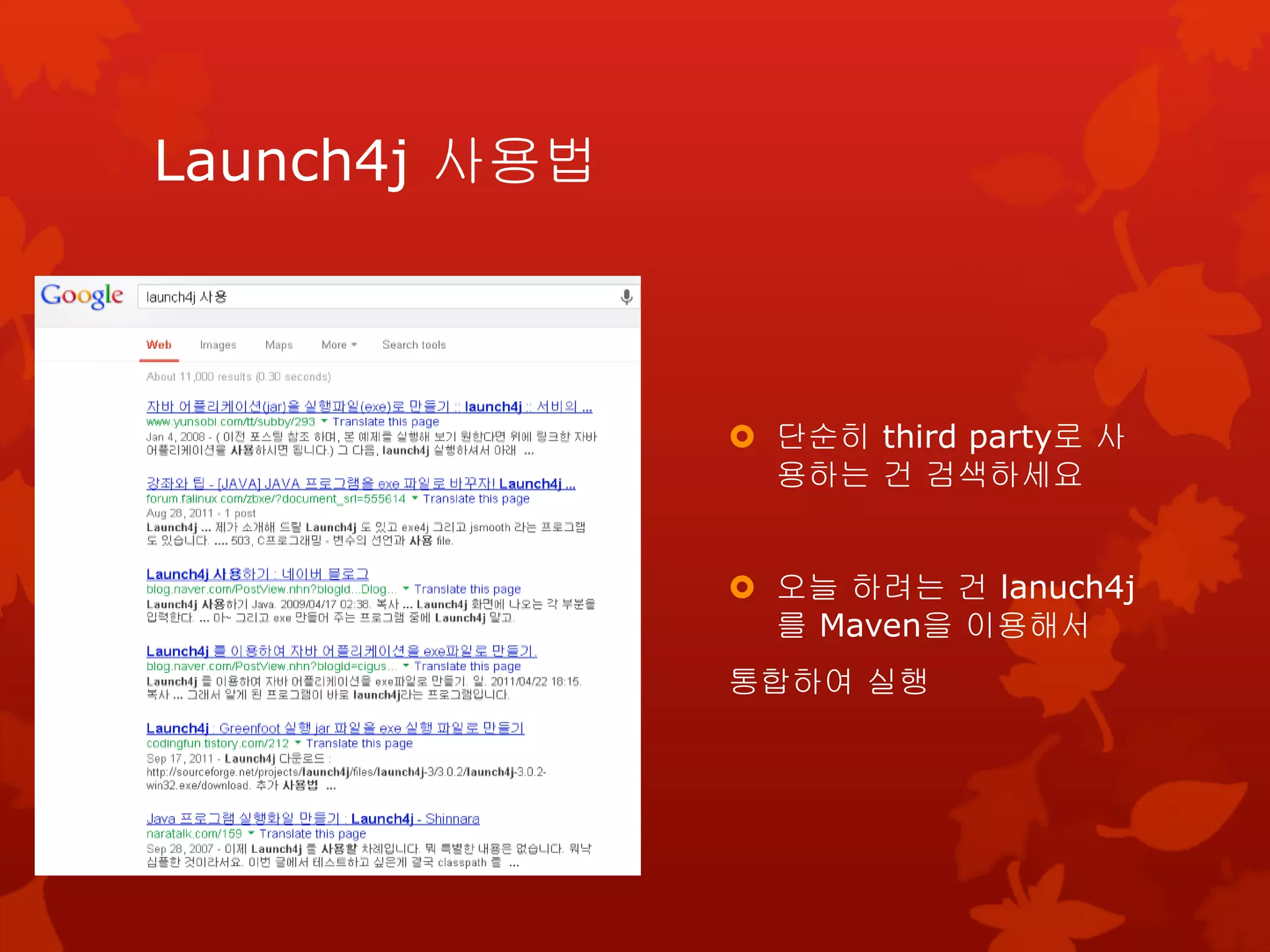1270x952 pixels.
Task: Click Translate this page for naratalk.com result
Action: click(x=313, y=834)
